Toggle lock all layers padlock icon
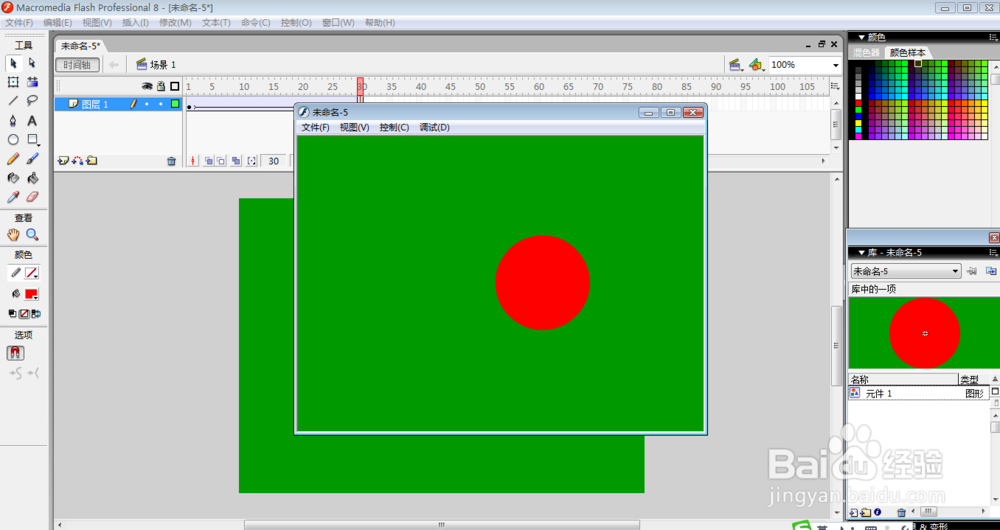The height and width of the screenshot is (530, 1000). click(161, 86)
